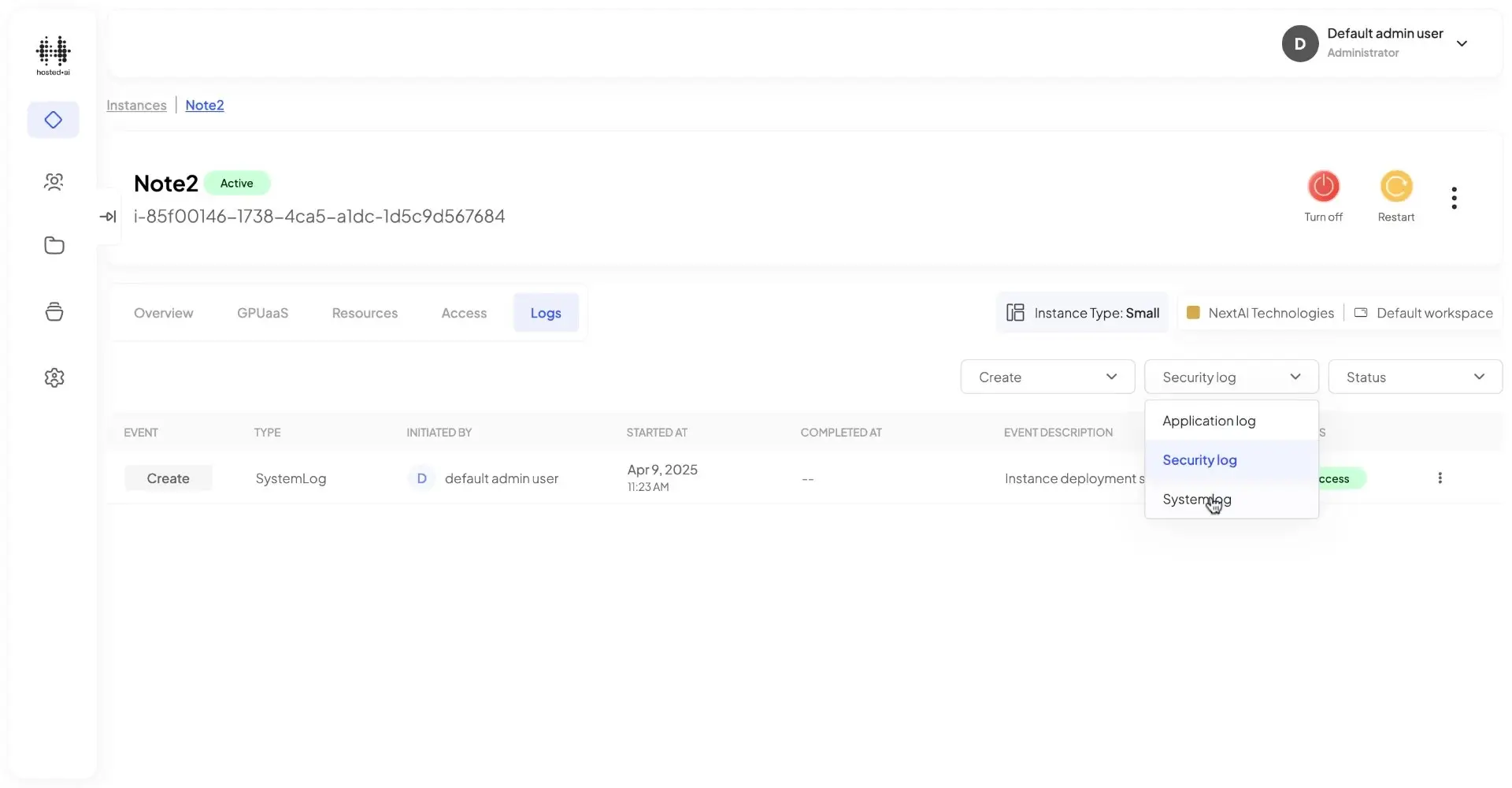
Task: Select the Instances diamond icon in sidebar
Action: 53,120
